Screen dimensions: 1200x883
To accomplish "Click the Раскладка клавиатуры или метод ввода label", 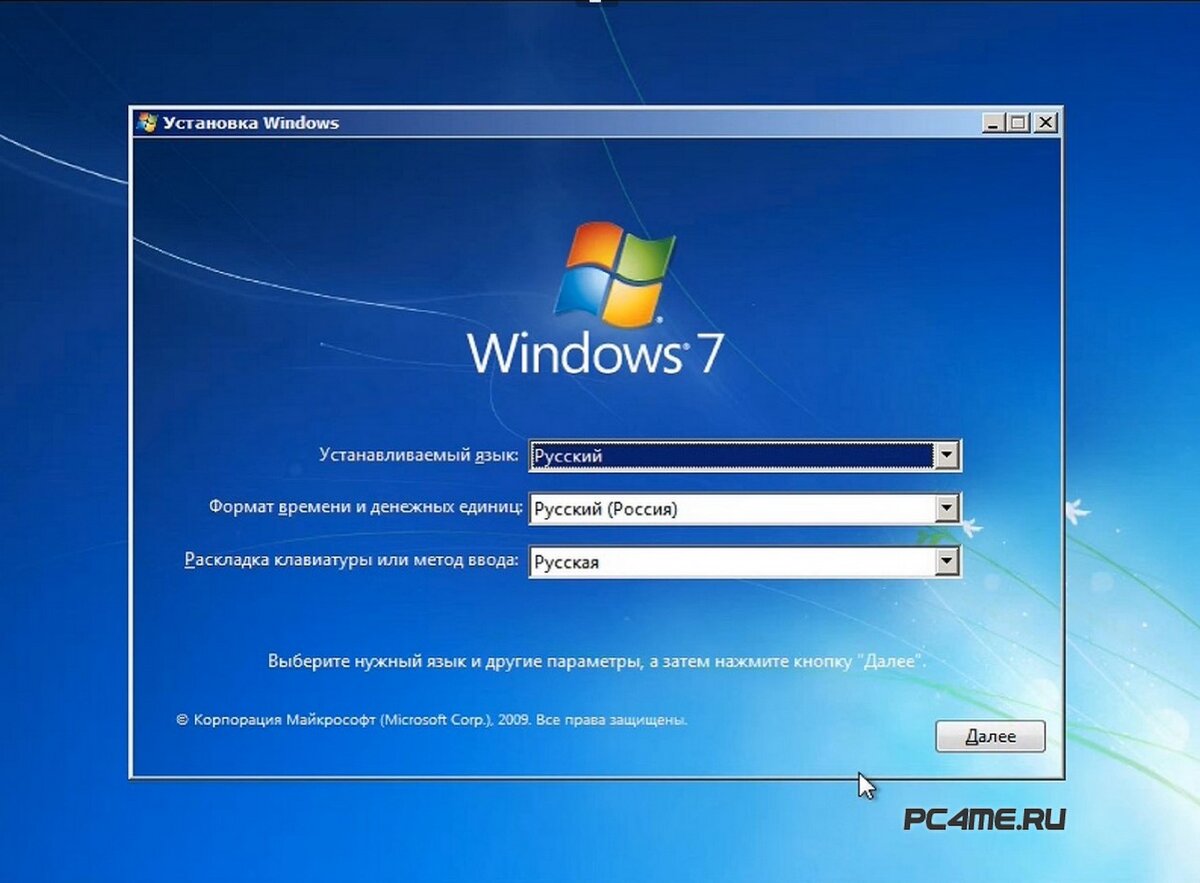I will click(352, 561).
